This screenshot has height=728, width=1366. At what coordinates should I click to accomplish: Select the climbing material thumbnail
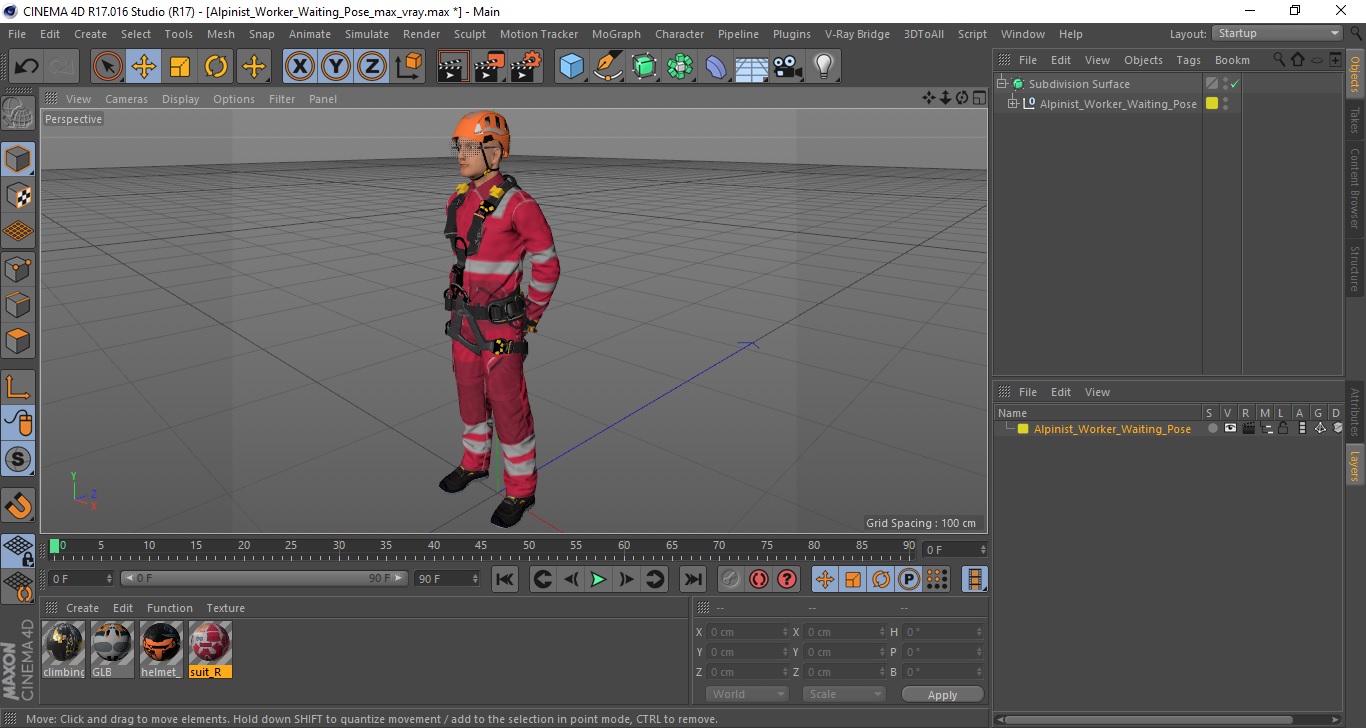click(64, 649)
